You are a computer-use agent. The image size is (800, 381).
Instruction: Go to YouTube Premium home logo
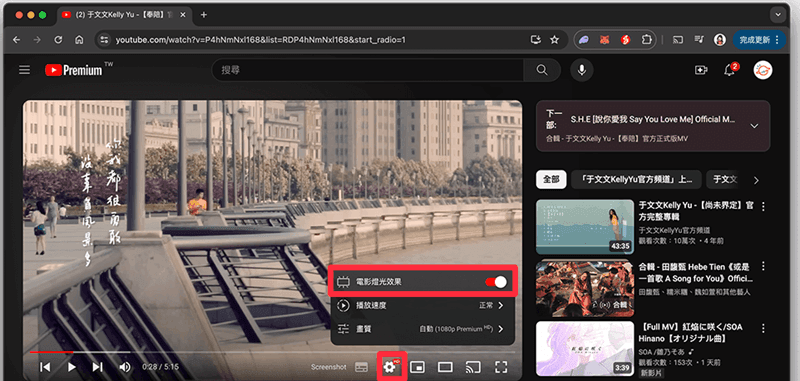tap(74, 70)
